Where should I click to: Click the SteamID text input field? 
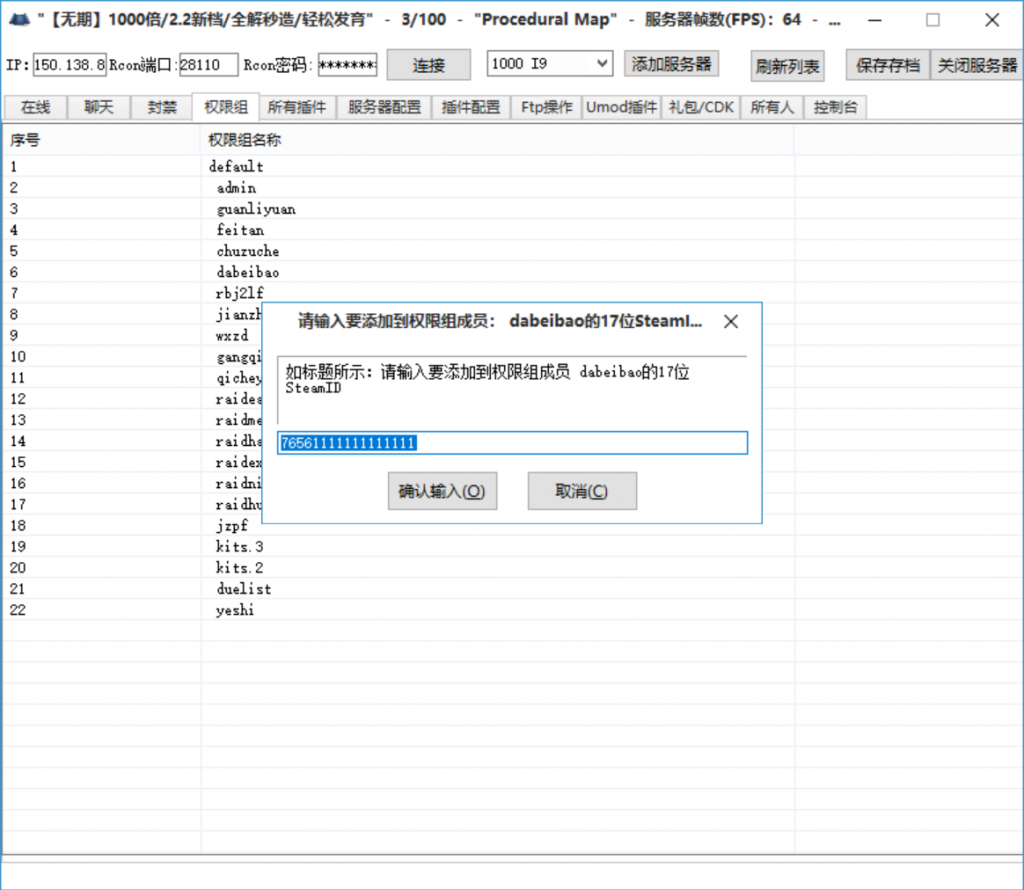click(x=512, y=443)
